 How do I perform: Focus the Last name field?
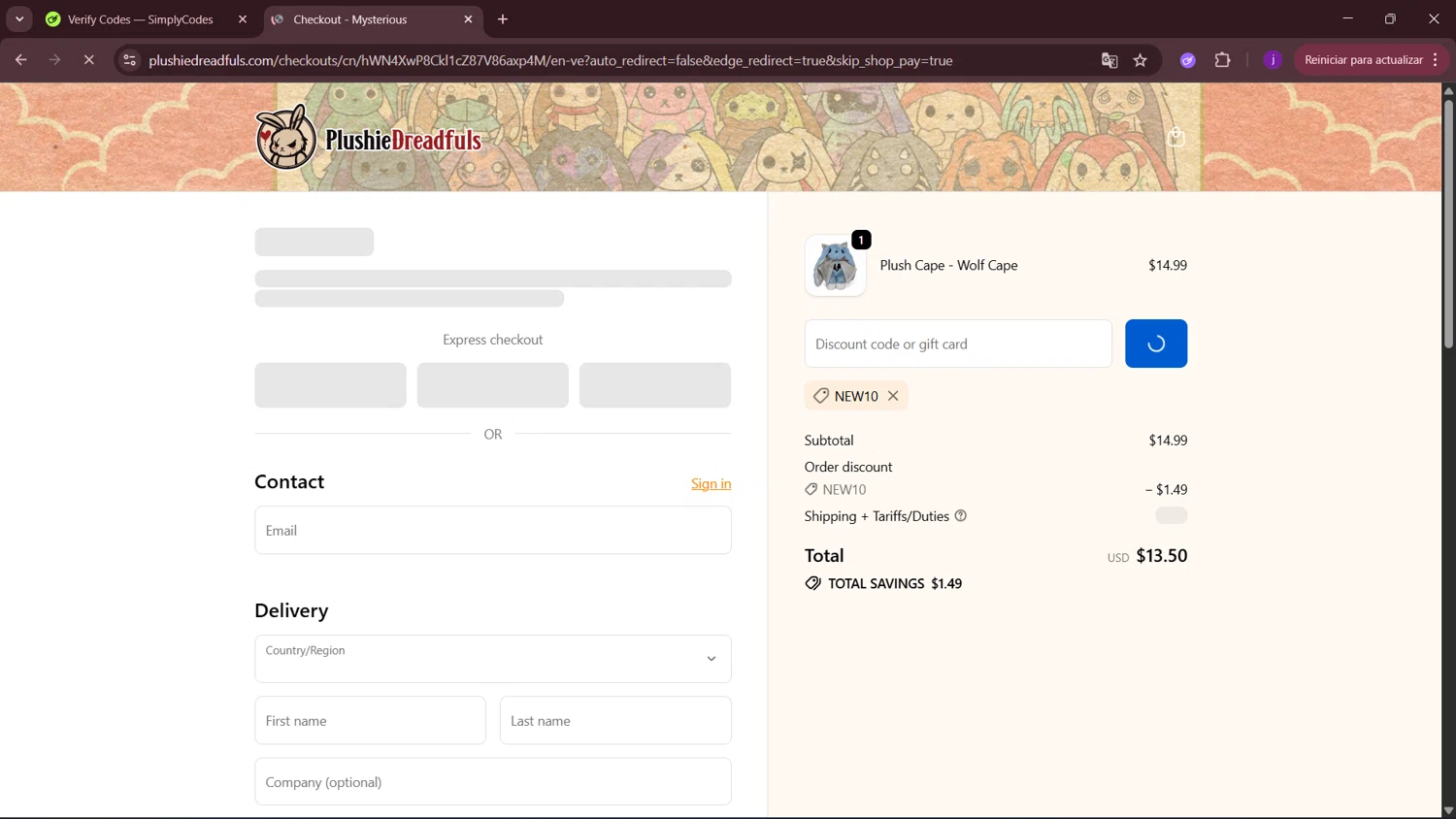[x=615, y=720]
